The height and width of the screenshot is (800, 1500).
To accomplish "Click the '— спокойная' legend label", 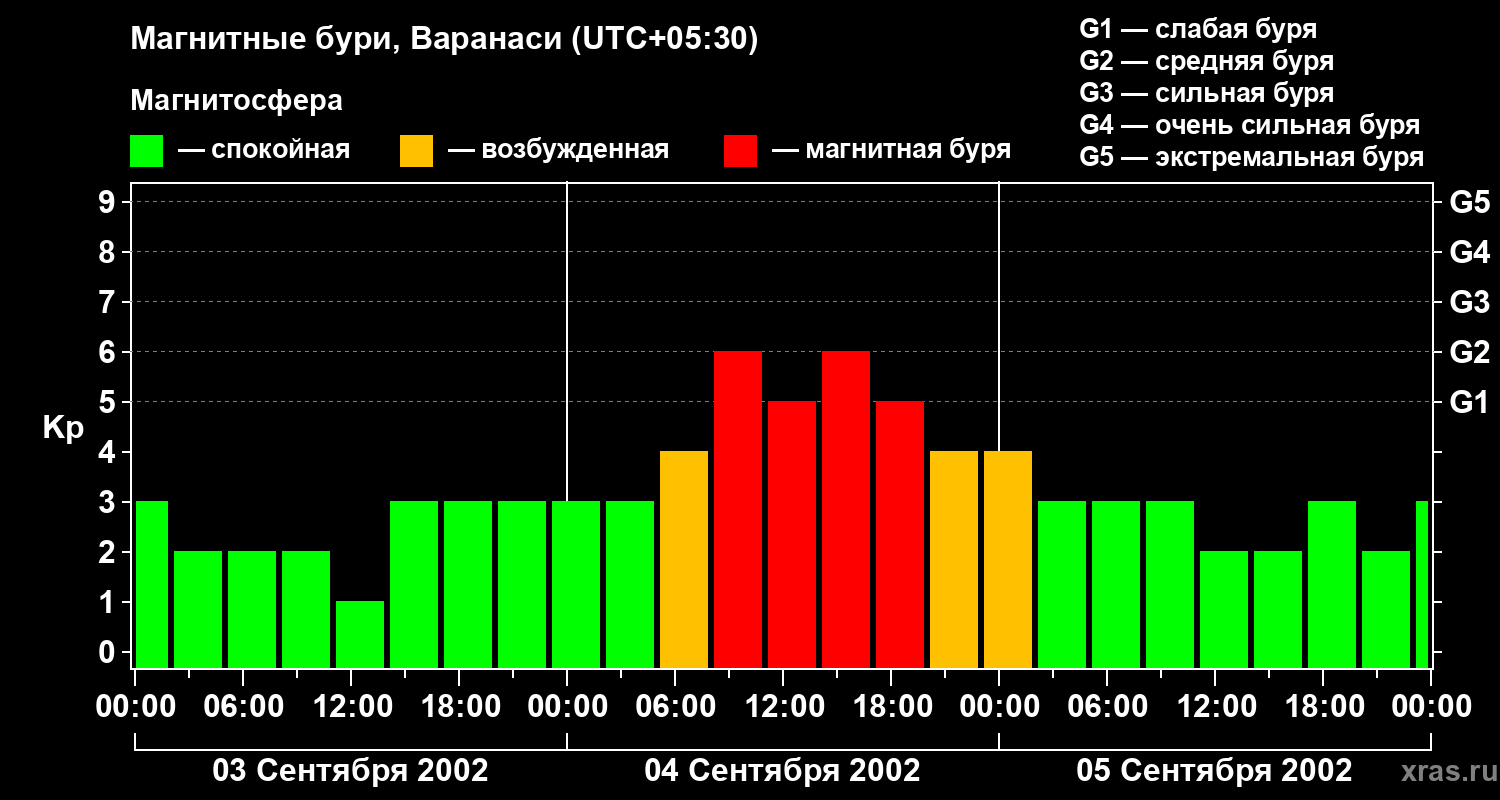I will tap(264, 151).
